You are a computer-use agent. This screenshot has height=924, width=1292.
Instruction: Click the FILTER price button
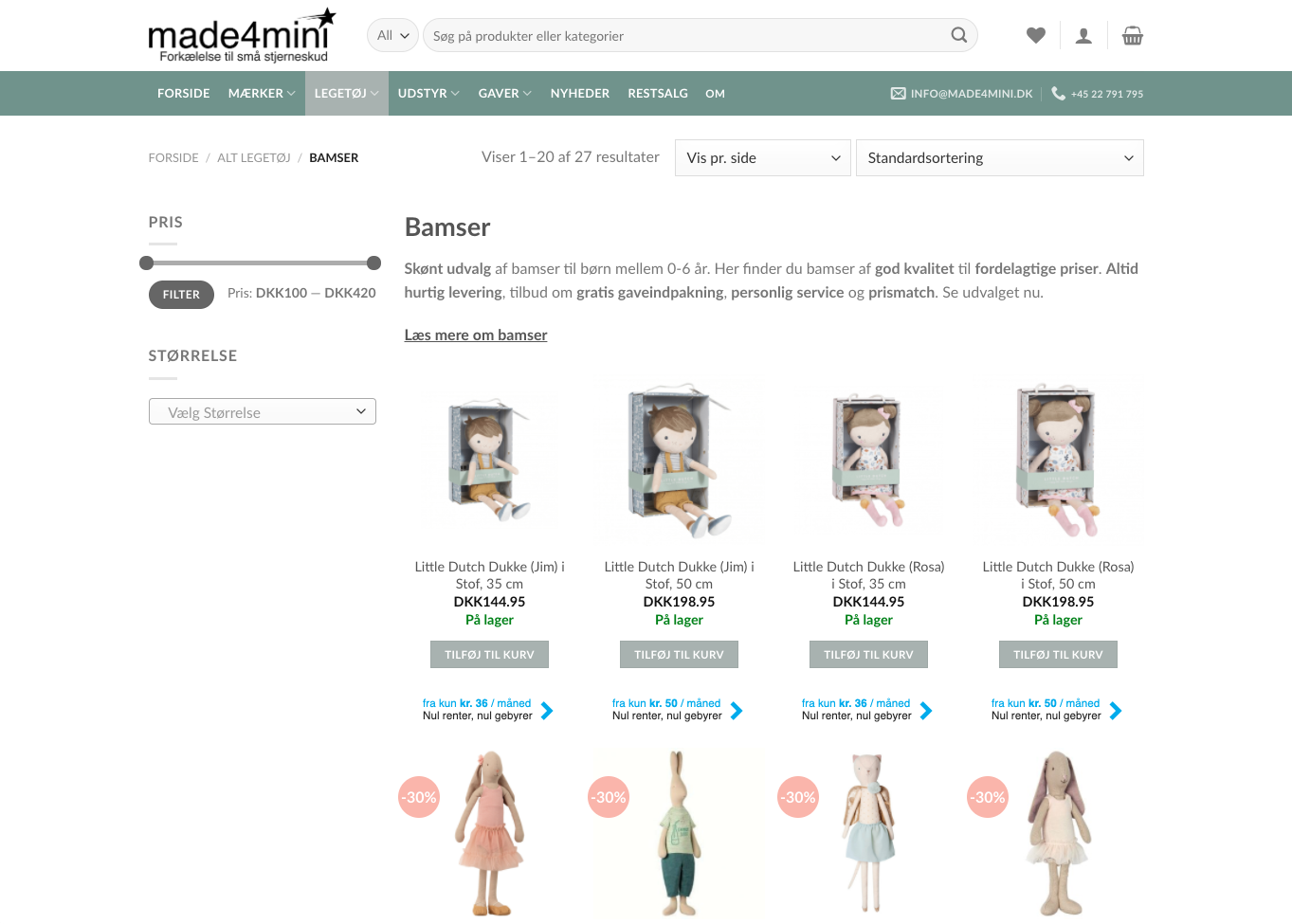pyautogui.click(x=181, y=295)
